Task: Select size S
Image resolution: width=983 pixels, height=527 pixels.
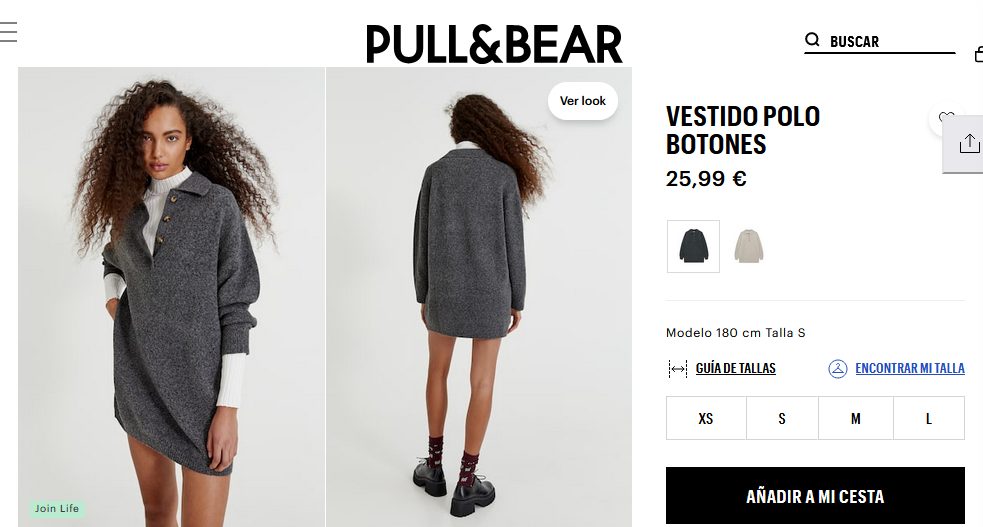Action: pyautogui.click(x=782, y=418)
